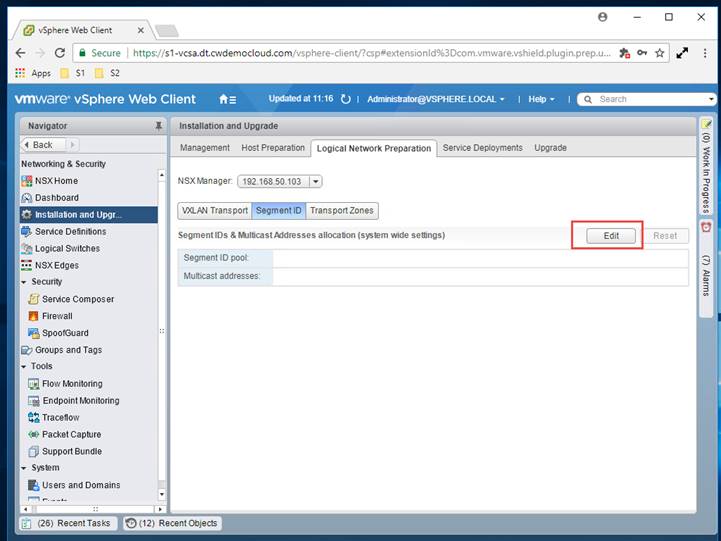This screenshot has height=541, width=721.
Task: Click the Flow Monitoring icon
Action: tap(34, 384)
